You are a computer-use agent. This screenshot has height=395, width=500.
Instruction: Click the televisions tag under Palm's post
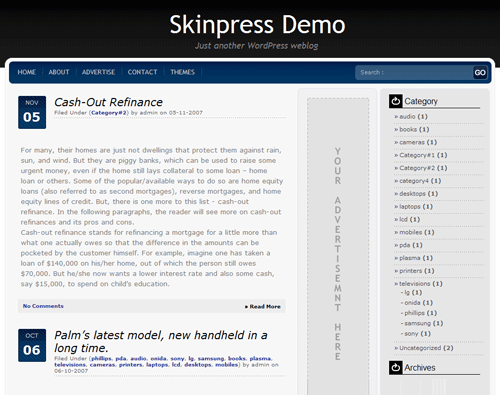[x=70, y=365]
